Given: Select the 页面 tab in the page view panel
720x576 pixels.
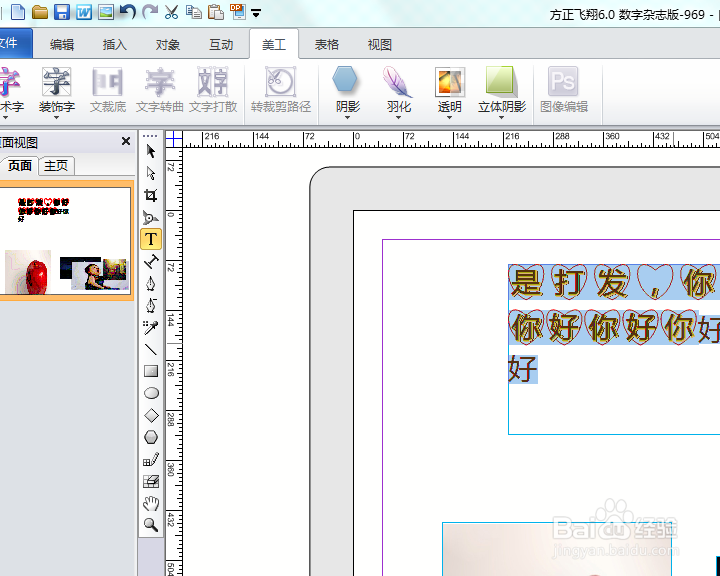Looking at the screenshot, I should (x=19, y=165).
